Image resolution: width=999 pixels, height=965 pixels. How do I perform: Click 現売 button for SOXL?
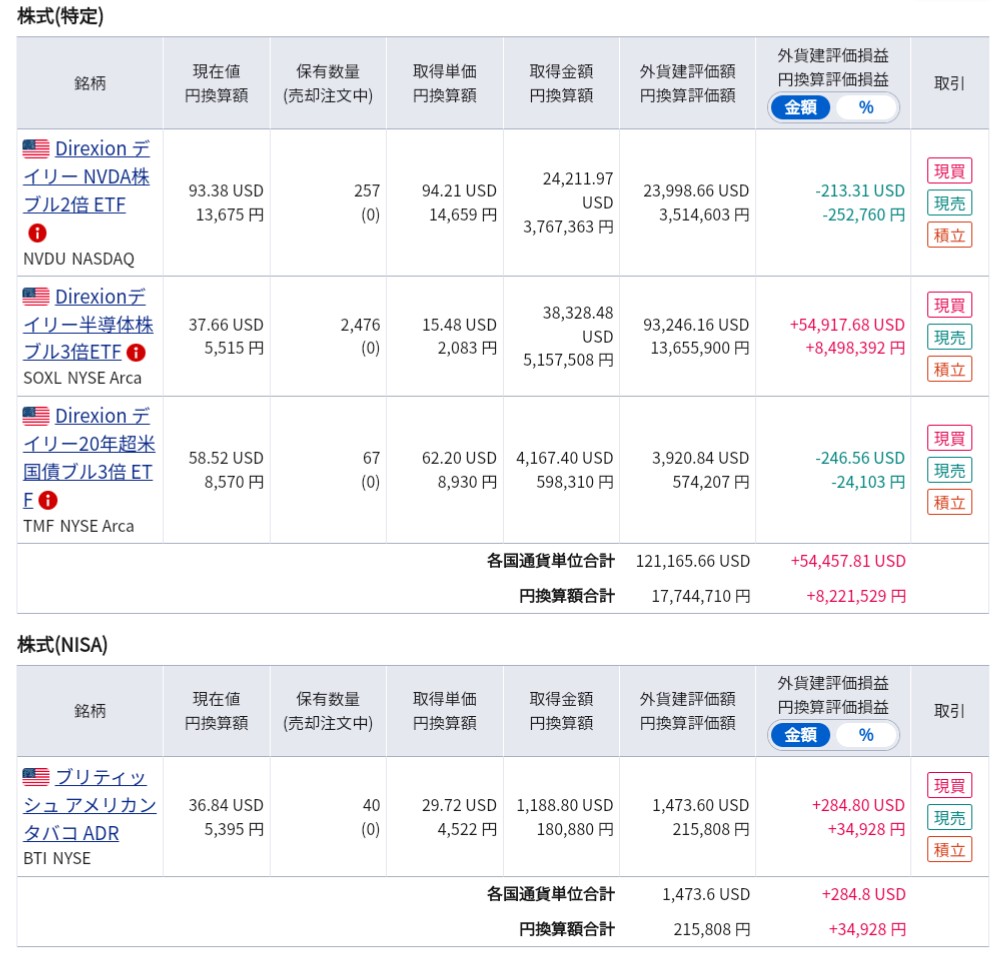[949, 337]
